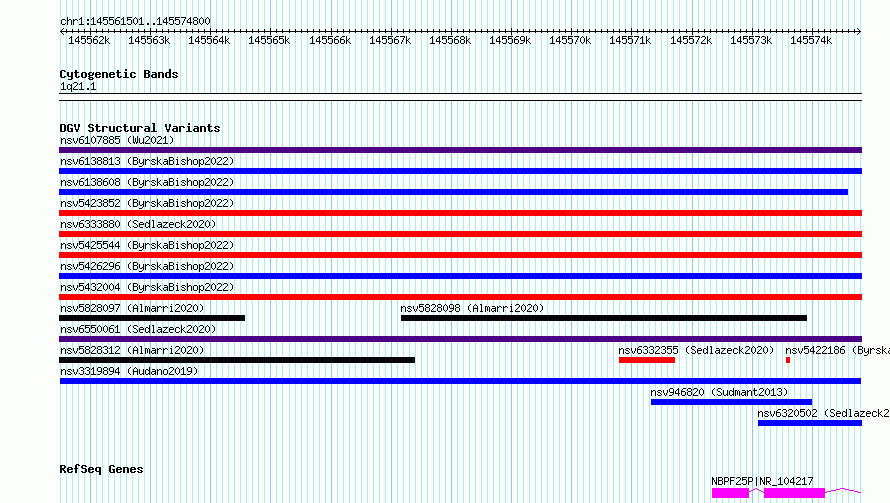Open the nsv6320502 variant label
This screenshot has width=890, height=503.
pyautogui.click(x=824, y=413)
